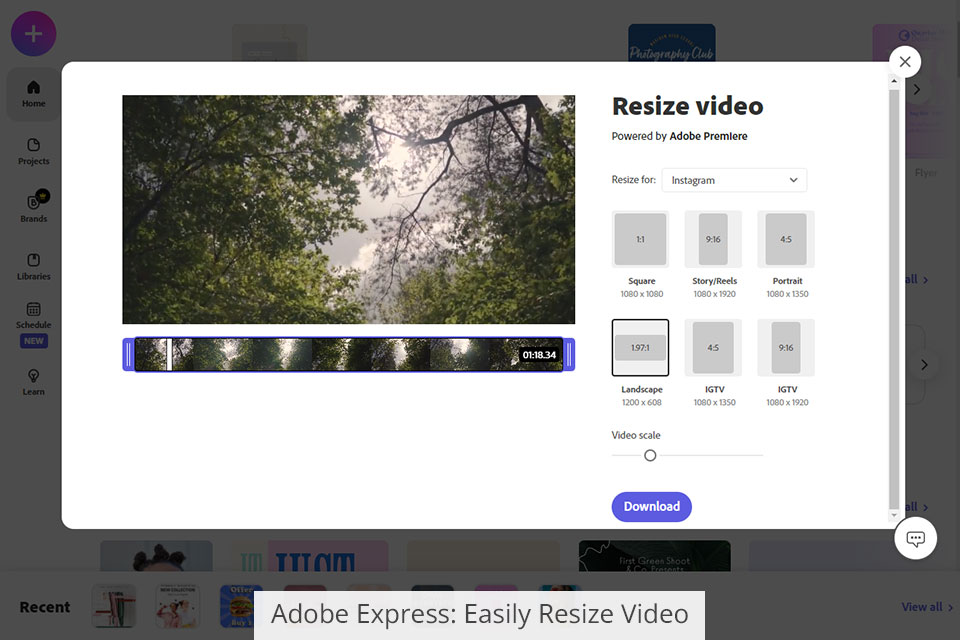Click the video timeline filmstrip
Image resolution: width=960 pixels, height=640 pixels.
click(x=348, y=355)
